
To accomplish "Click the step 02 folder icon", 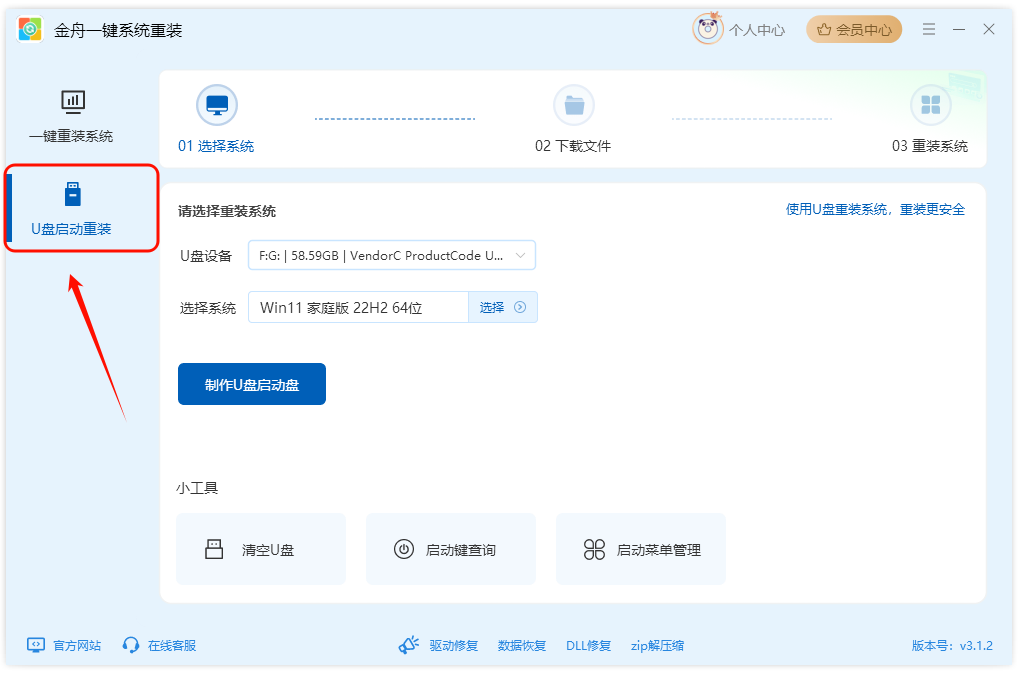I will pos(573,105).
